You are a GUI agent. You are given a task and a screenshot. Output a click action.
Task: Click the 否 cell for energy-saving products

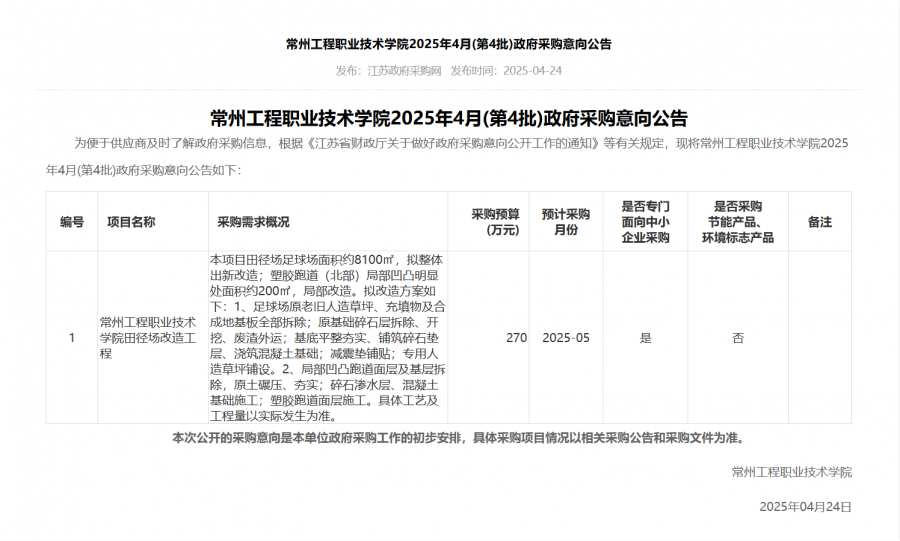coord(738,338)
